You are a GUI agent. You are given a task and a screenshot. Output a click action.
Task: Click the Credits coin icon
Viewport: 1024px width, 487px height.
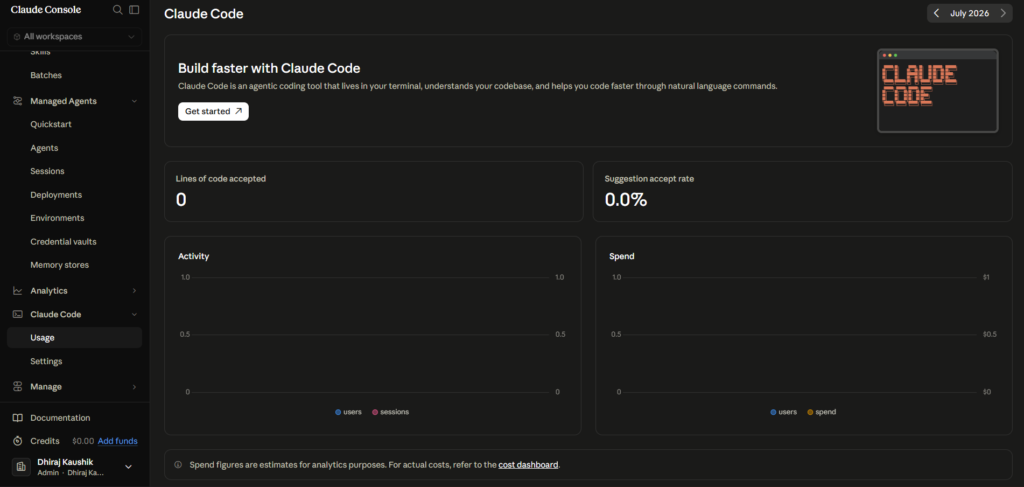click(18, 441)
